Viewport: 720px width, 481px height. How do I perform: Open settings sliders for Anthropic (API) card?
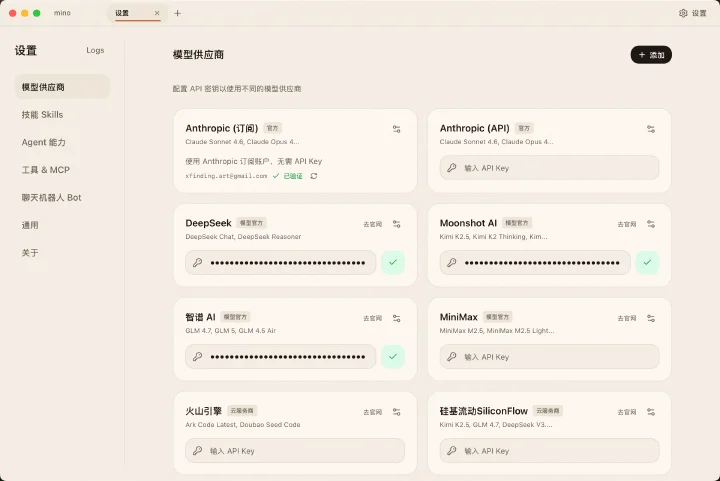[651, 129]
